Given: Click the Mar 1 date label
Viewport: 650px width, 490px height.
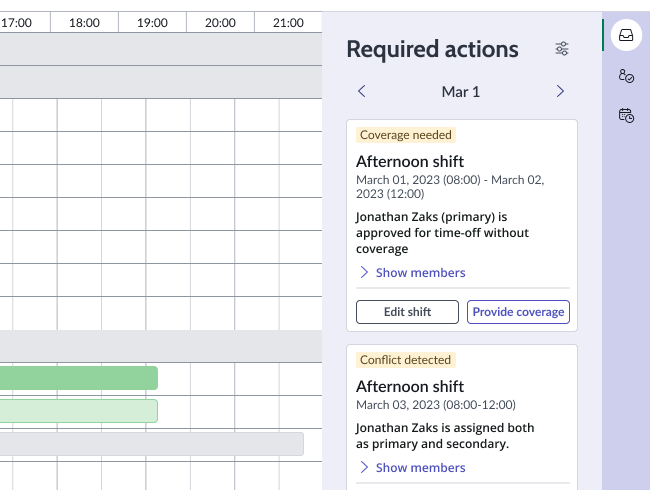Looking at the screenshot, I should coord(461,92).
